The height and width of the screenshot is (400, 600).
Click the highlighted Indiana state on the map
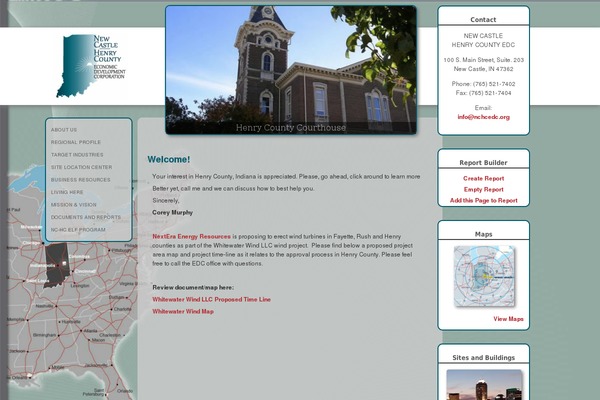(56, 264)
